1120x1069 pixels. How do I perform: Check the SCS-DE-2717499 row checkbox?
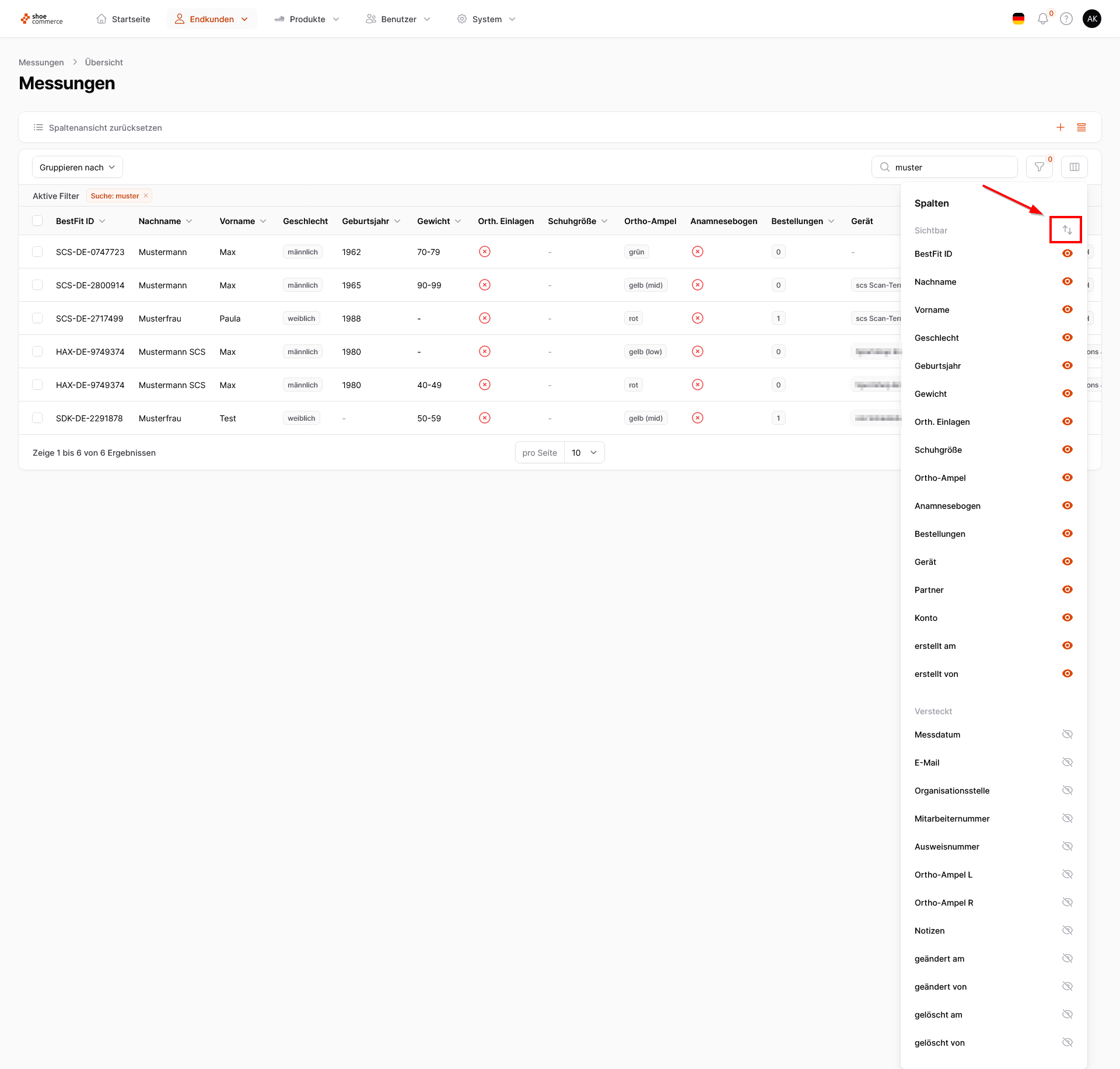pos(37,319)
